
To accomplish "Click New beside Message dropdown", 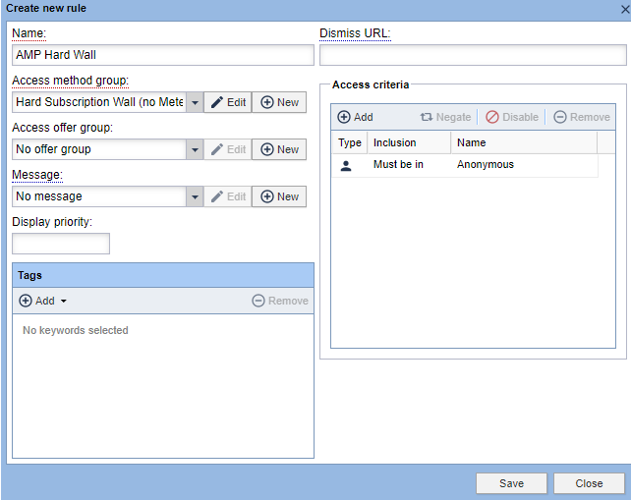I will (279, 196).
